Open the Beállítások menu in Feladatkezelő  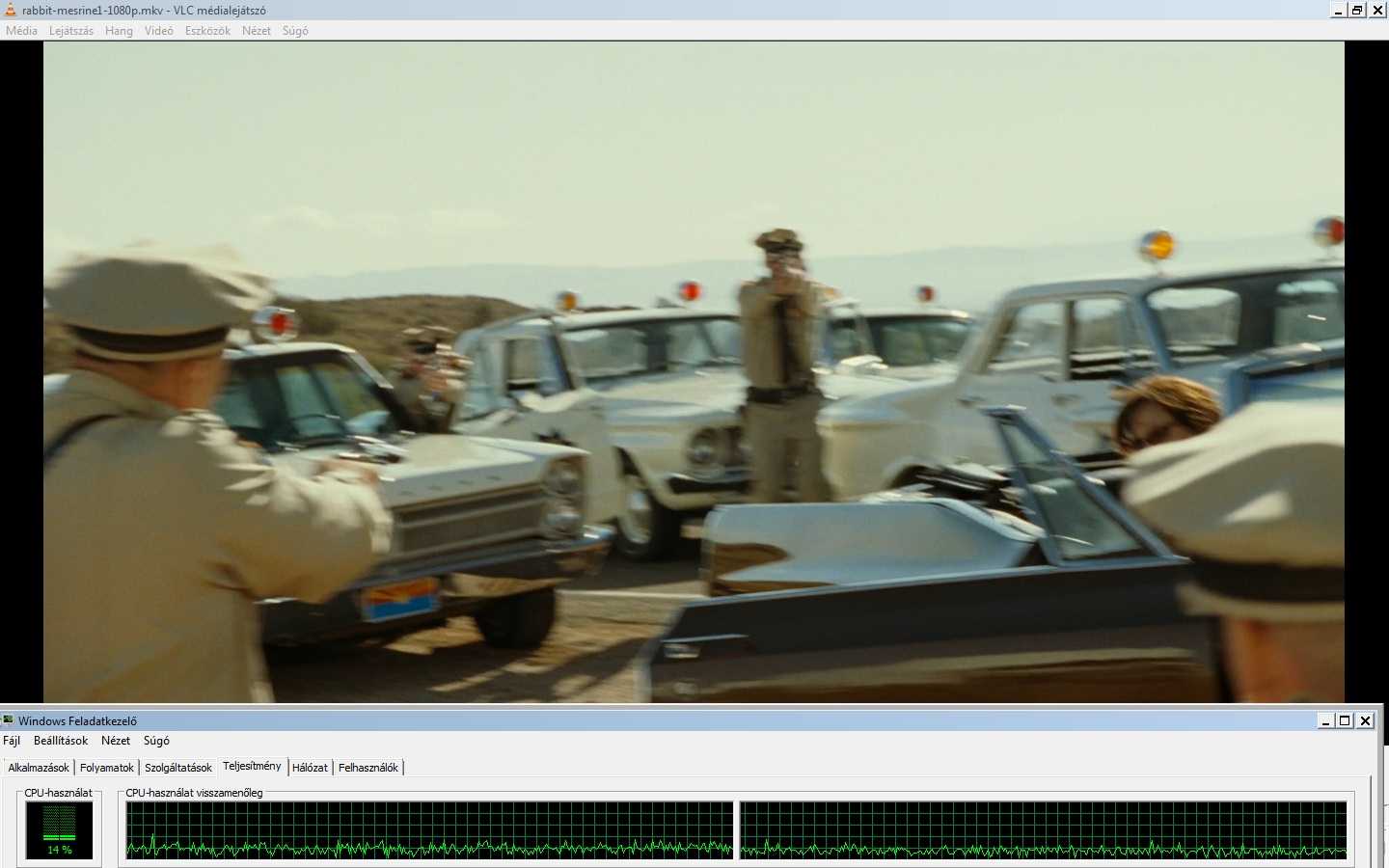61,741
